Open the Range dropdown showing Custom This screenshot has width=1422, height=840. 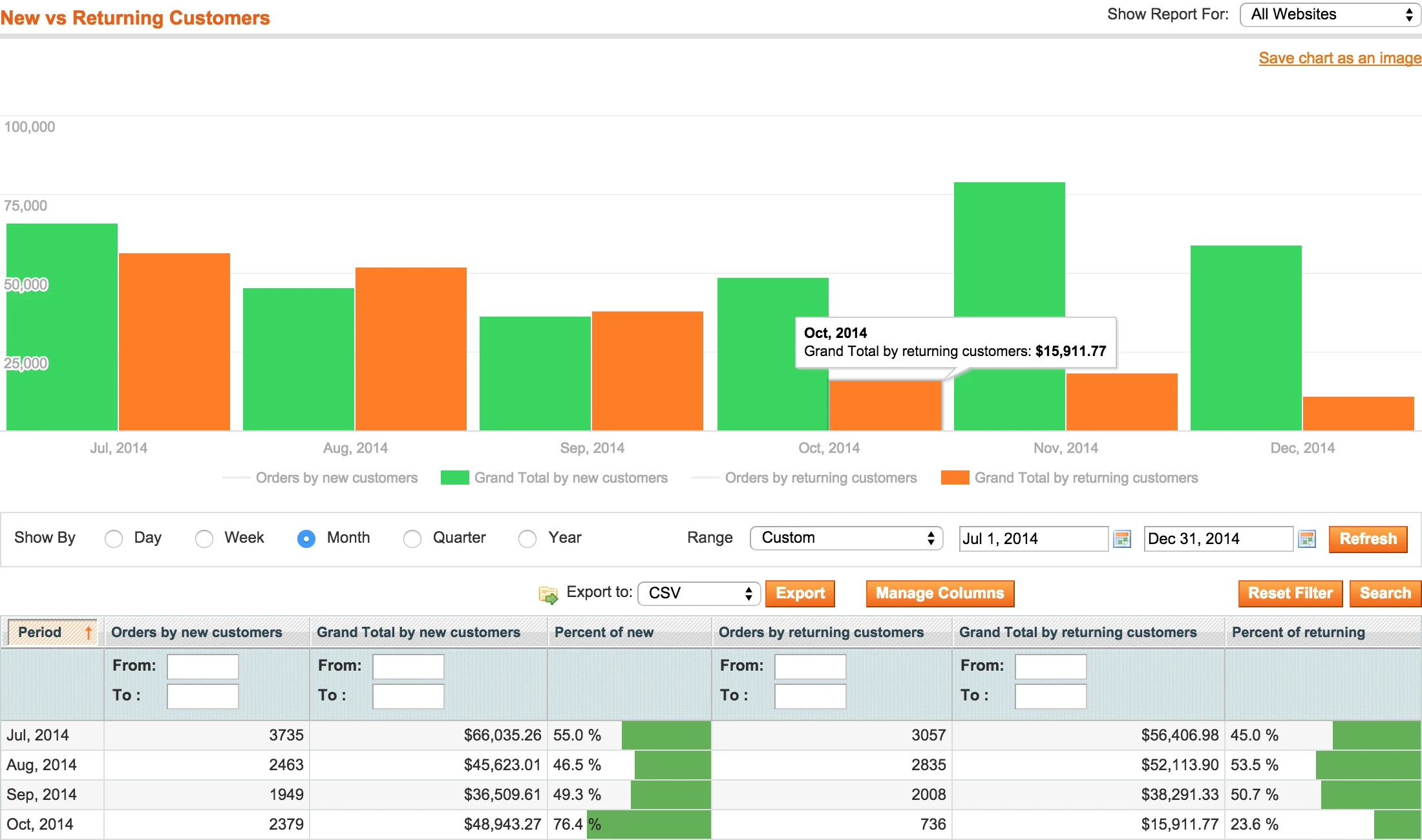[845, 538]
